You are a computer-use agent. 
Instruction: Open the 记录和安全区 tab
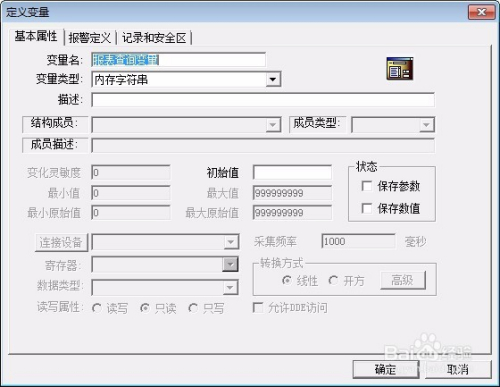pyautogui.click(x=154, y=38)
